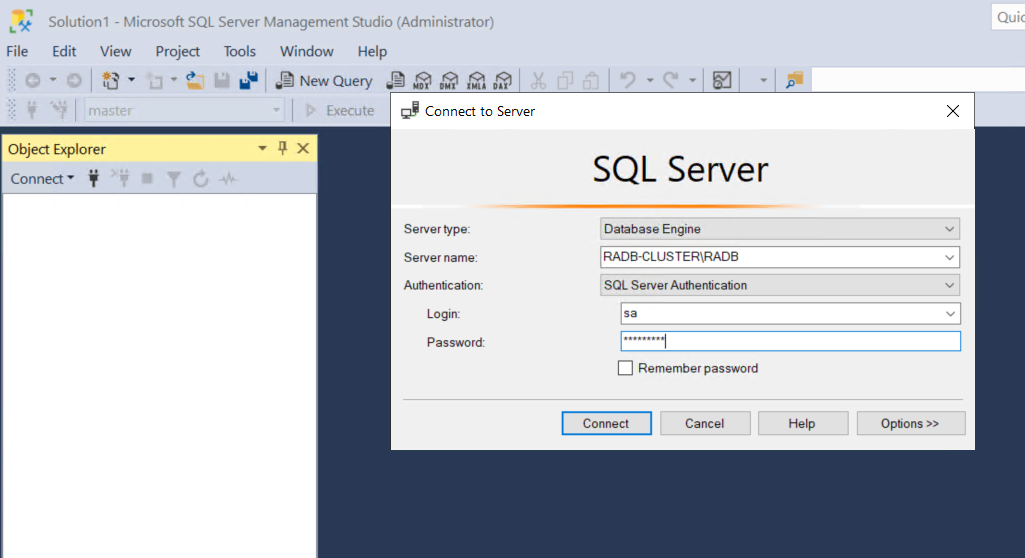The image size is (1025, 558).
Task: Click Connect Object Explorer plug icon
Action: click(93, 178)
